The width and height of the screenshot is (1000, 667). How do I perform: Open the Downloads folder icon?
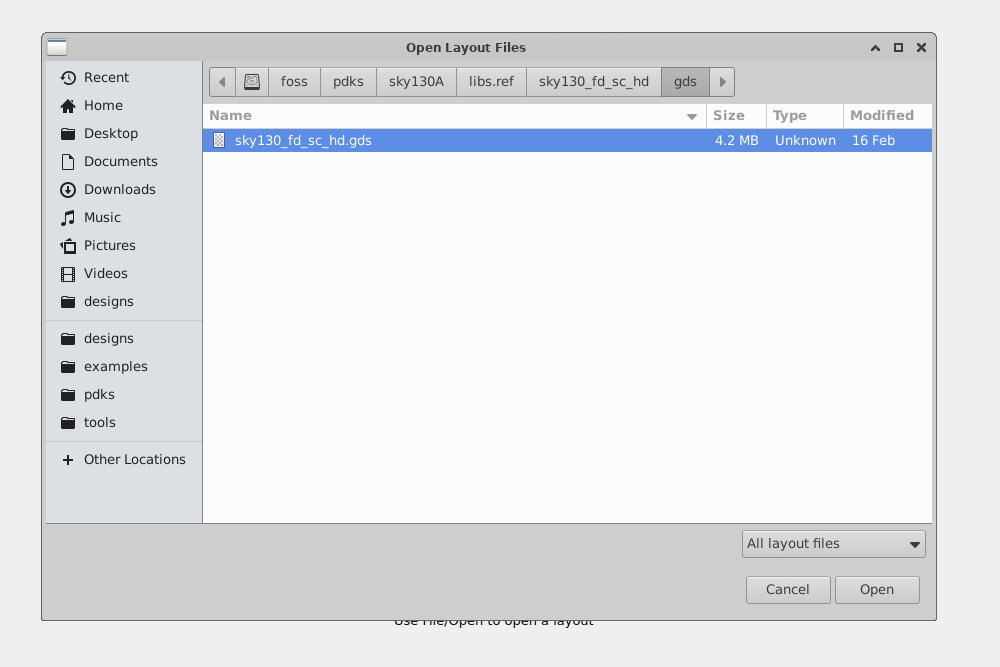point(67,189)
